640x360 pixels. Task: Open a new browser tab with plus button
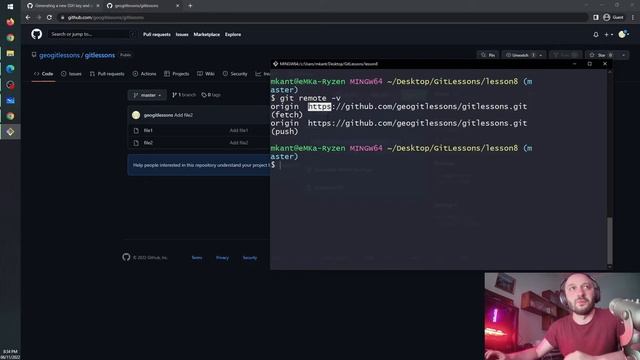190,6
